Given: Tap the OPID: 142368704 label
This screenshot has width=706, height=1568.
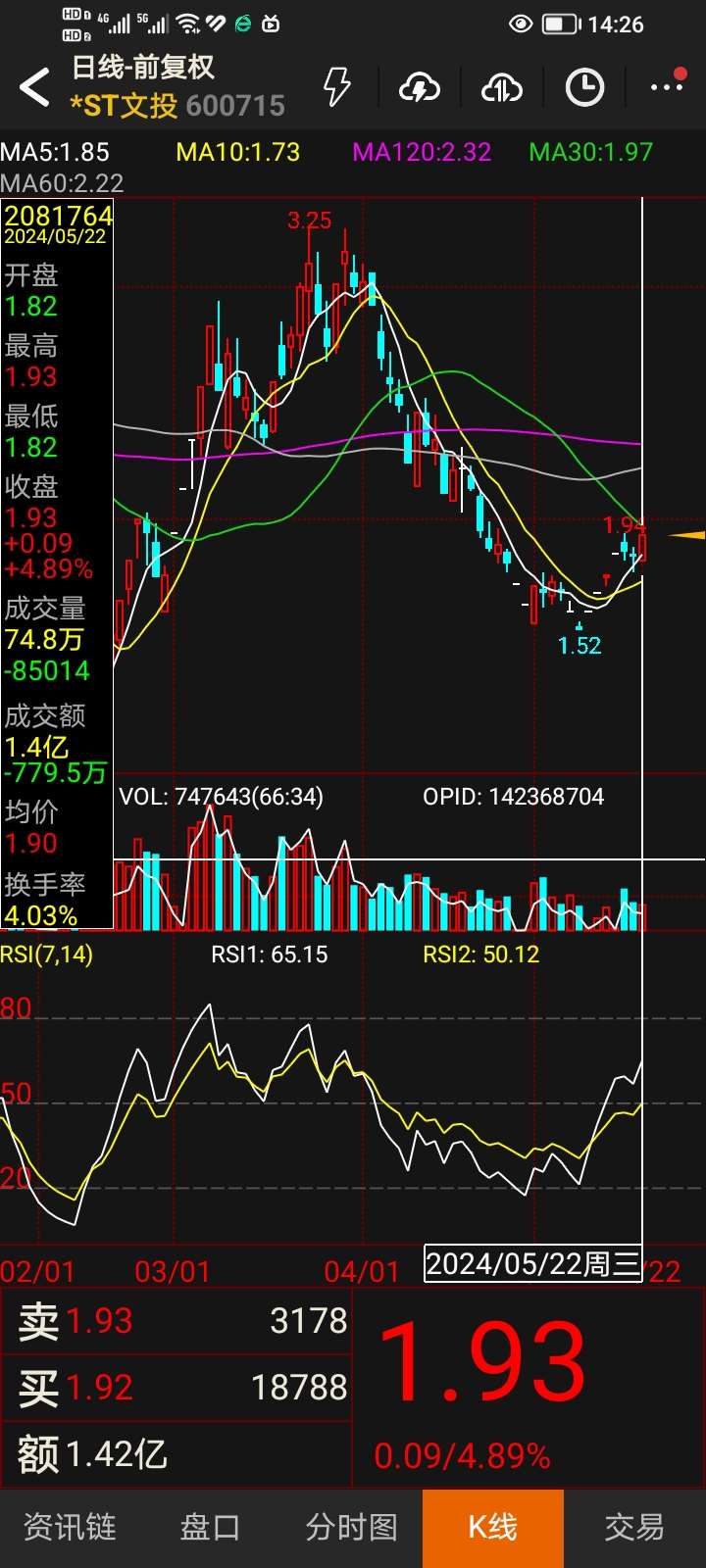Looking at the screenshot, I should point(514,797).
